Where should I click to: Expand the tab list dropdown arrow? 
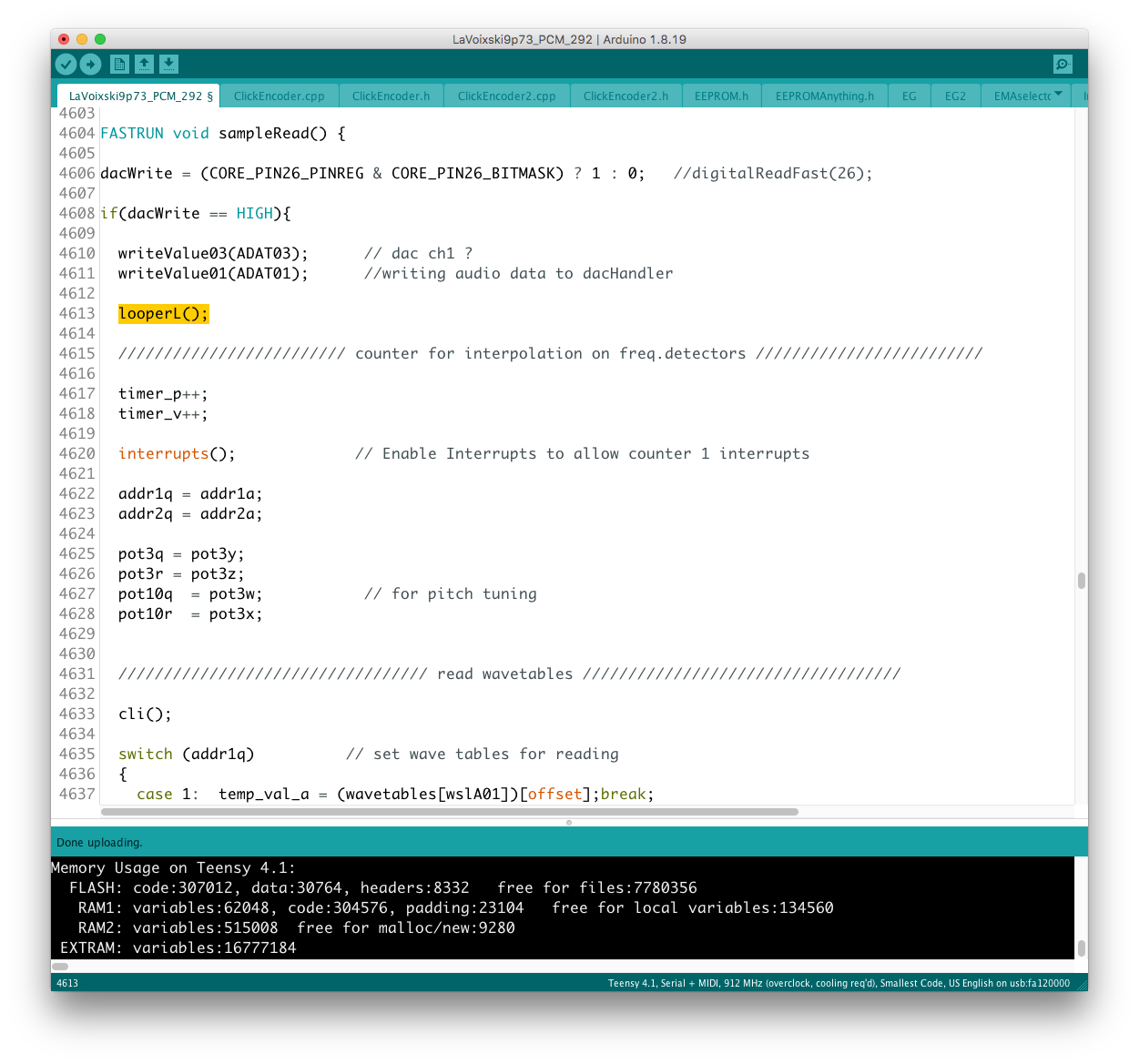tap(1058, 95)
